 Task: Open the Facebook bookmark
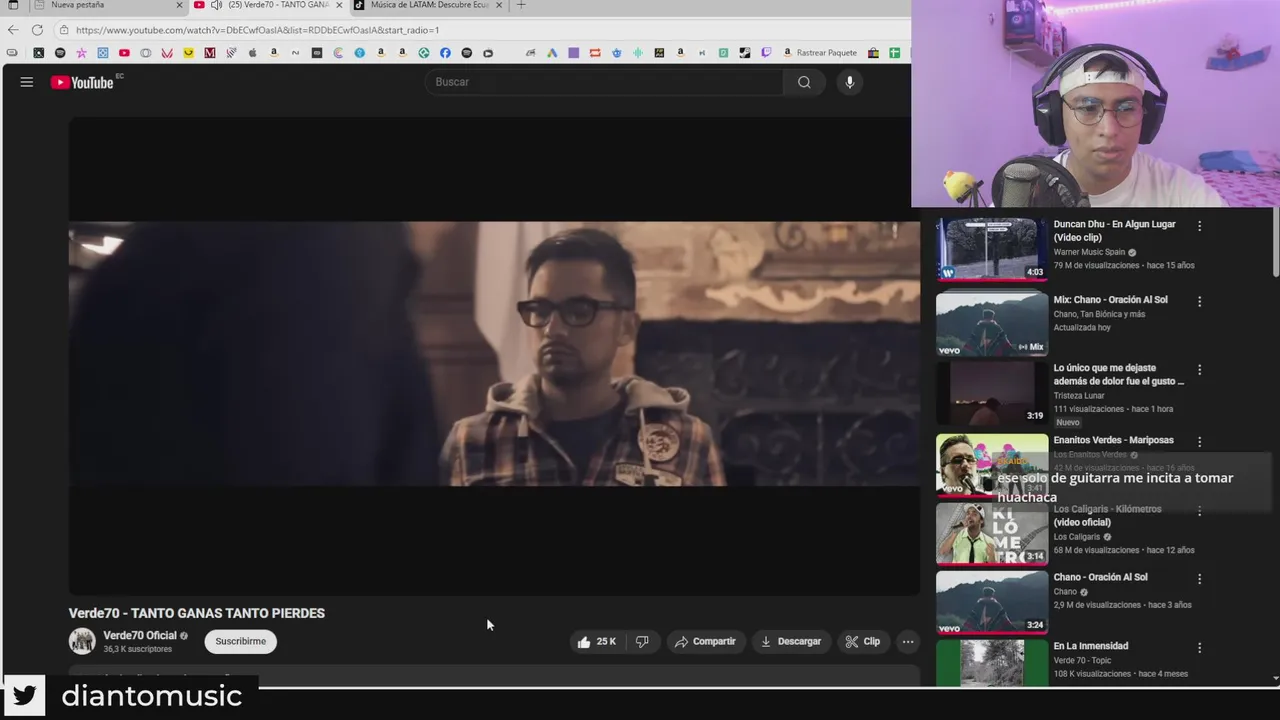[445, 53]
